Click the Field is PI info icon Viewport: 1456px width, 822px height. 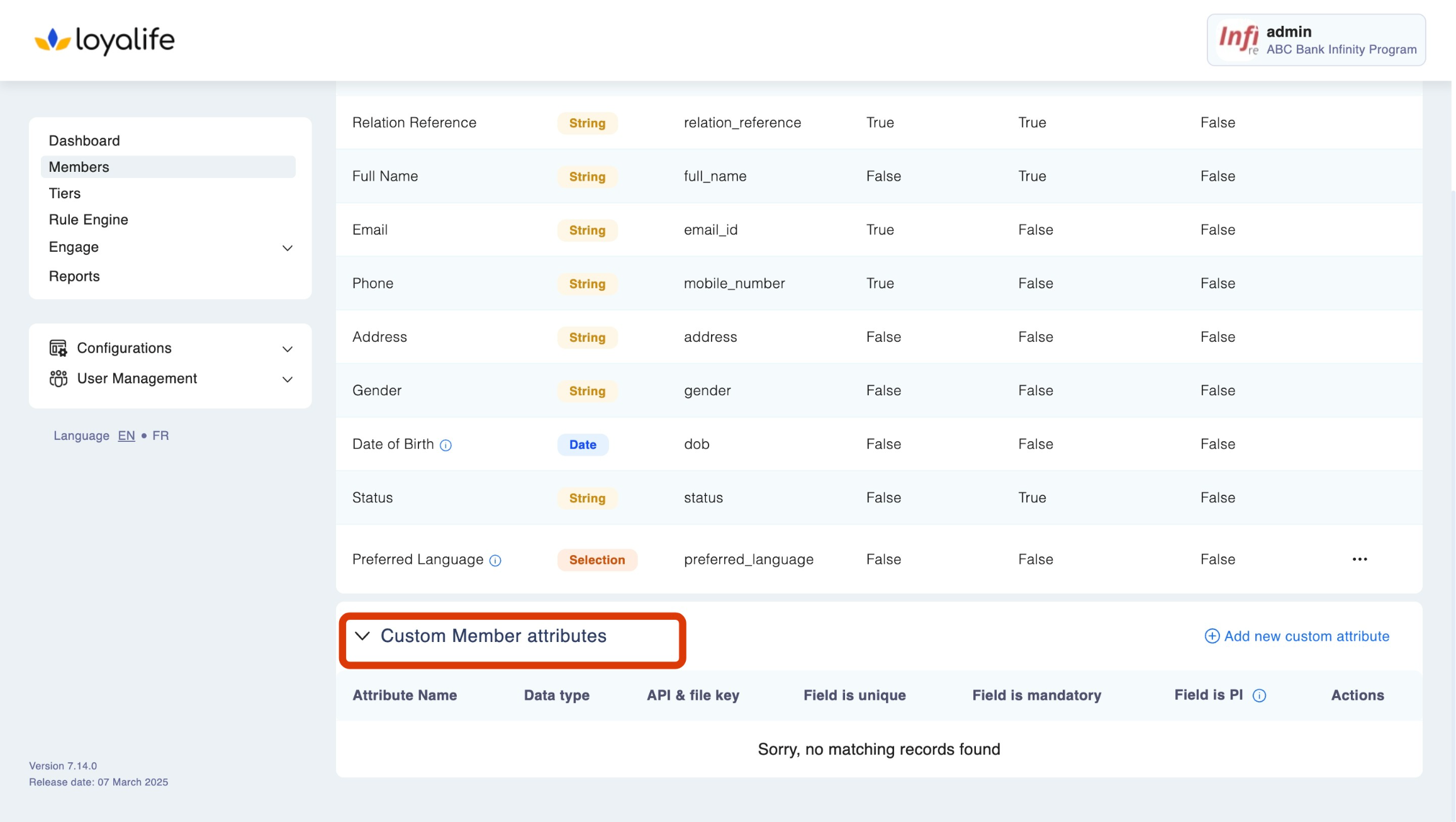(1259, 695)
